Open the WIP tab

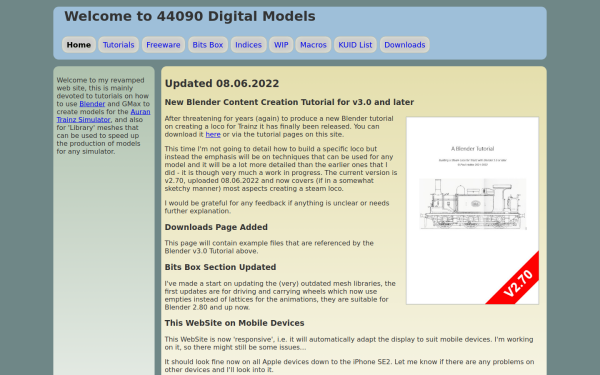(281, 45)
